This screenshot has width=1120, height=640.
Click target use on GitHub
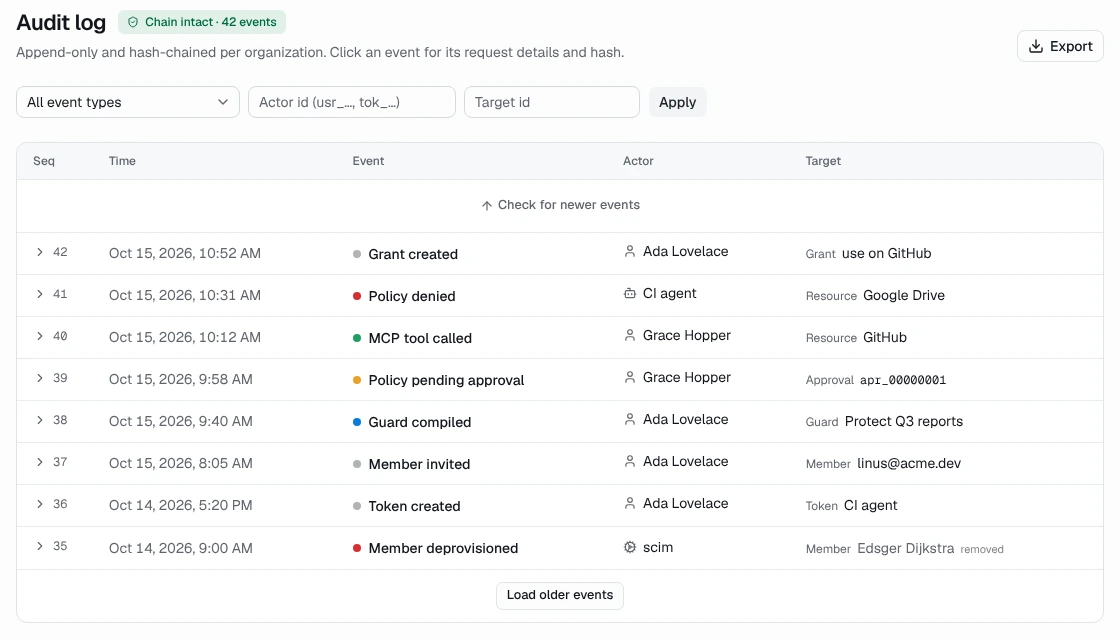click(x=886, y=254)
